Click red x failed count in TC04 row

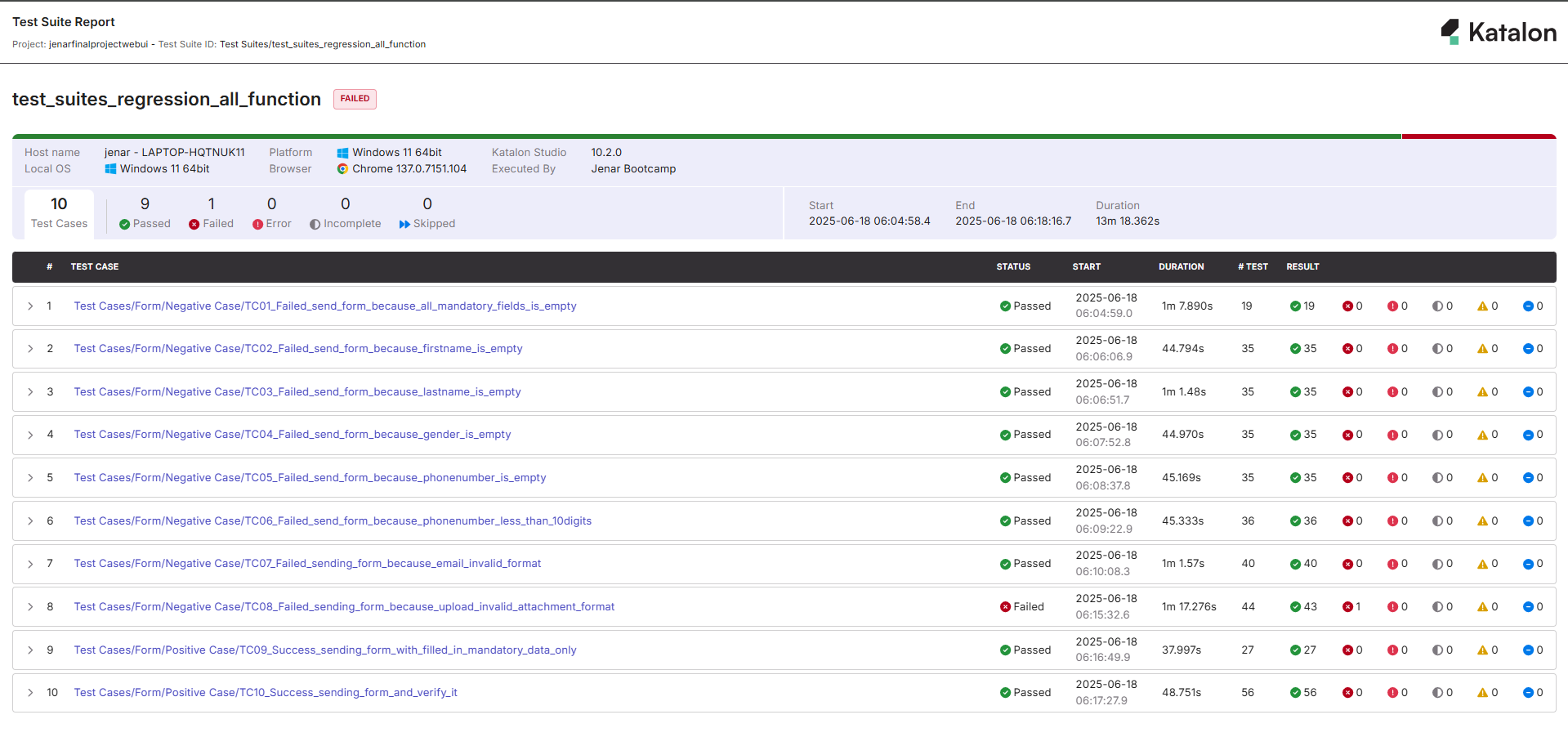(x=1352, y=435)
